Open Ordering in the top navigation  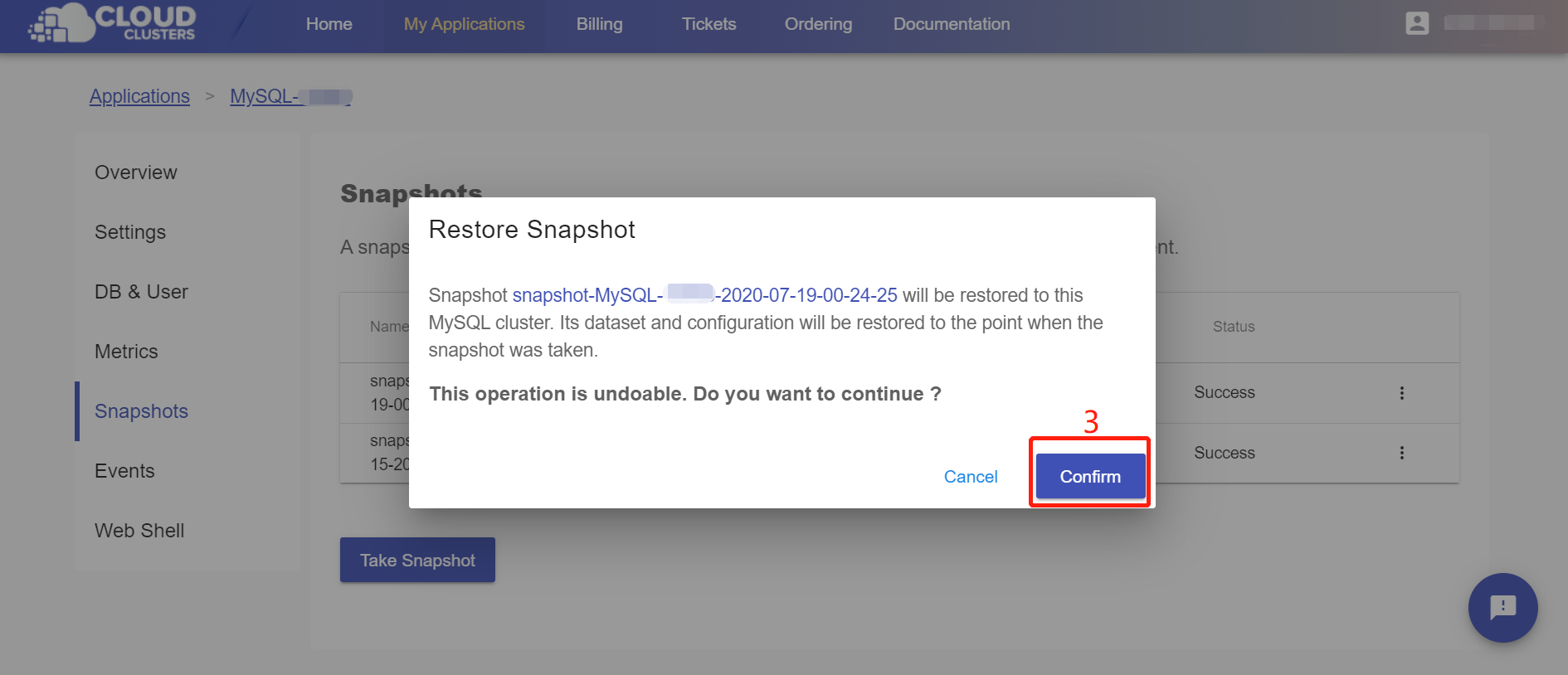point(818,24)
